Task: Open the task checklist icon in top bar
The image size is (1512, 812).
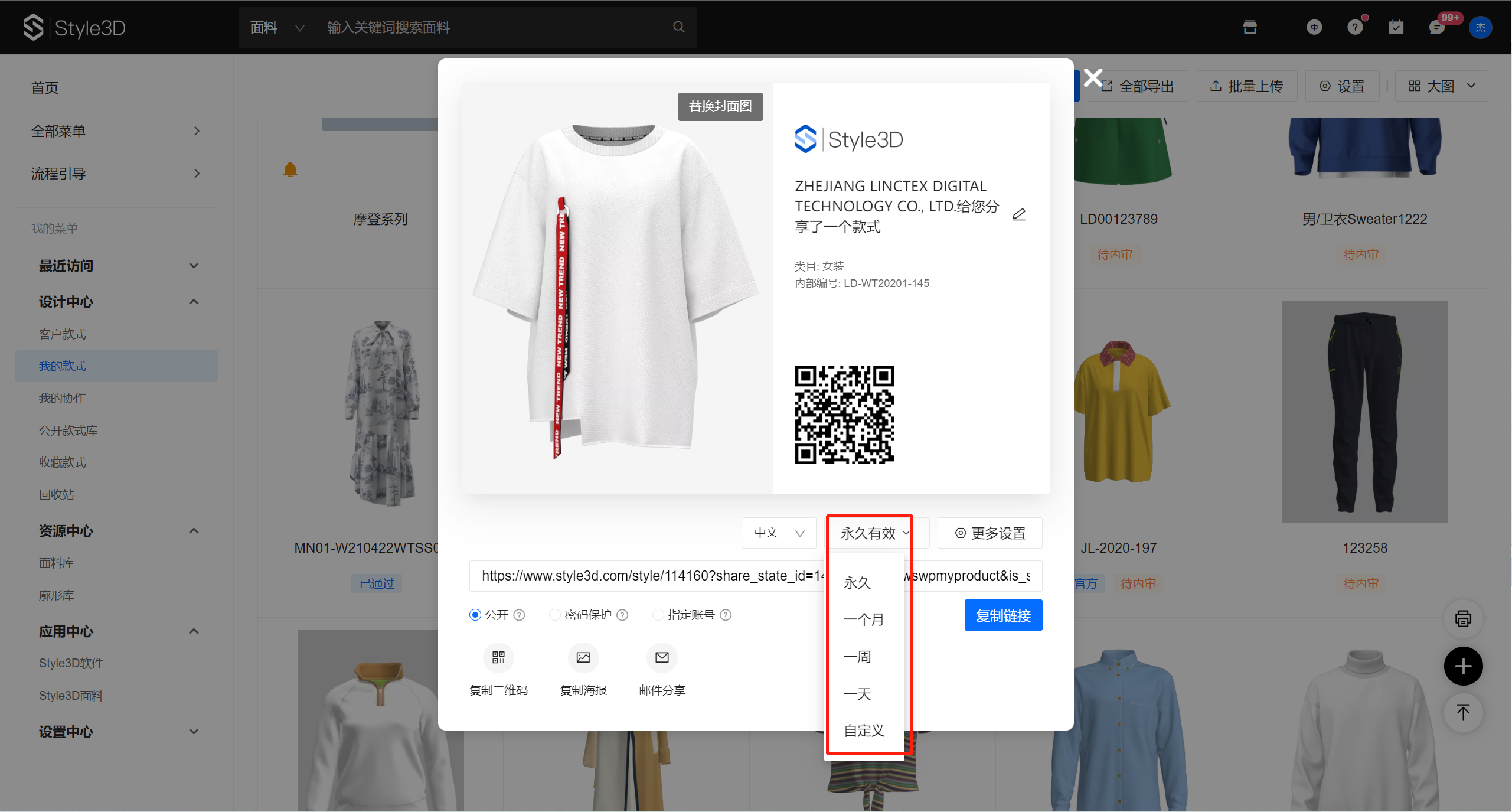Action: click(x=1396, y=27)
